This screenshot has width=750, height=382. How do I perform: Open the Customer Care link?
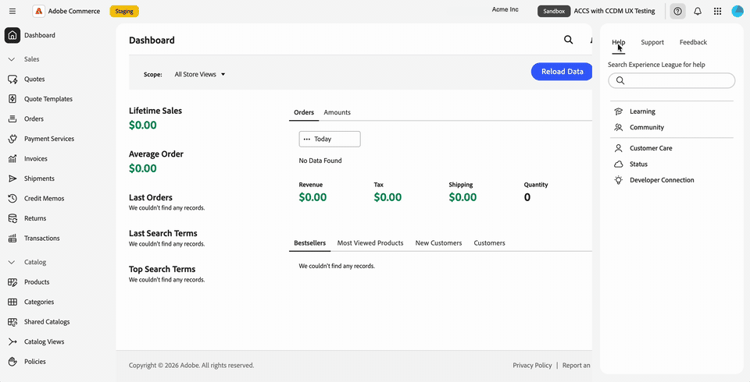click(651, 148)
